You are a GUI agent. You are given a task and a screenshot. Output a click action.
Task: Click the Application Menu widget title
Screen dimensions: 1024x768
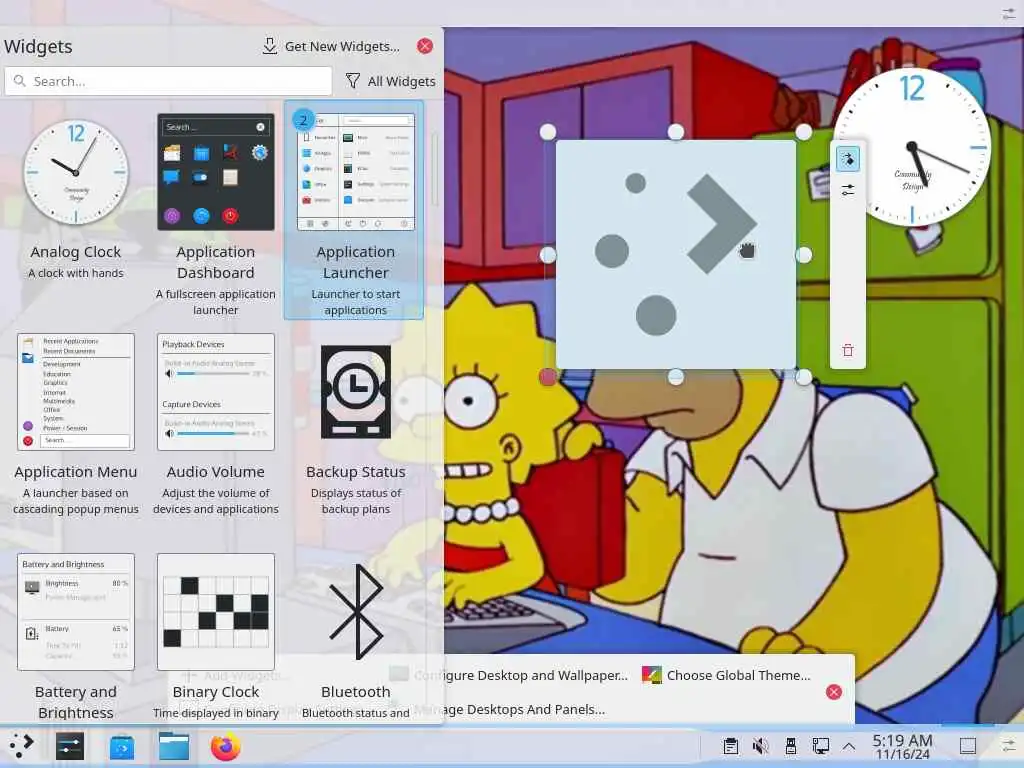pyautogui.click(x=76, y=472)
